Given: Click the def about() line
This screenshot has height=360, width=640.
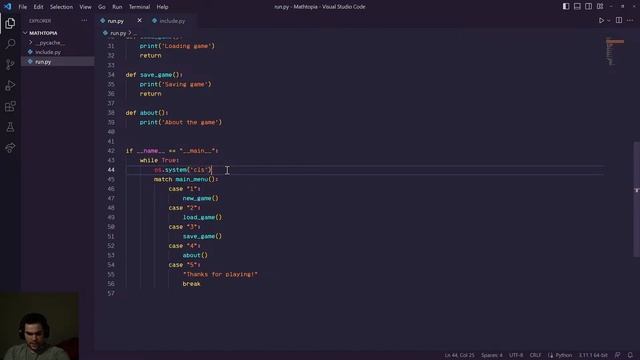Looking at the screenshot, I should click(x=147, y=113).
